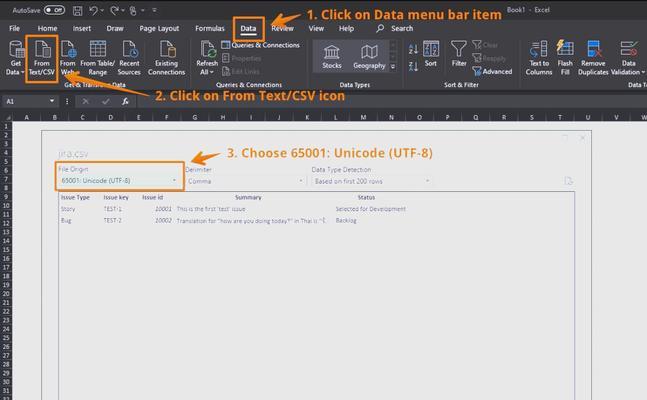Click the Refresh All button
This screenshot has height=400, width=647.
click(x=207, y=58)
